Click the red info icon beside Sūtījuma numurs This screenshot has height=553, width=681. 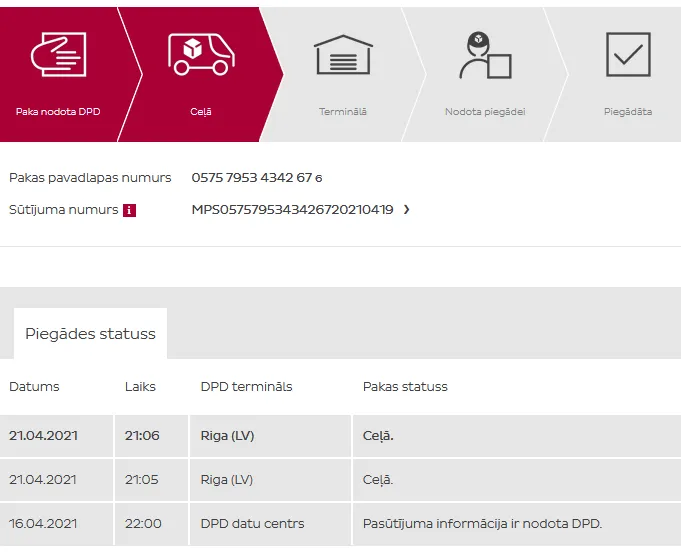129,210
